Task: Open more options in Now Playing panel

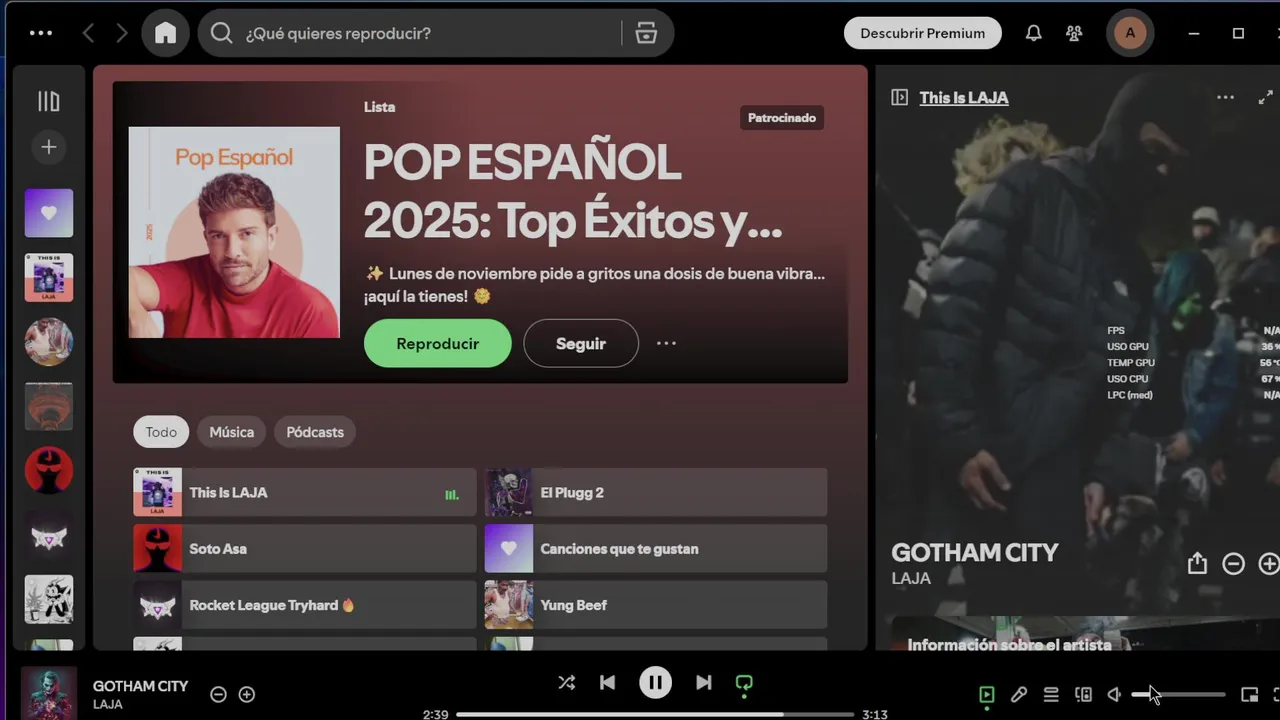Action: pos(1225,97)
